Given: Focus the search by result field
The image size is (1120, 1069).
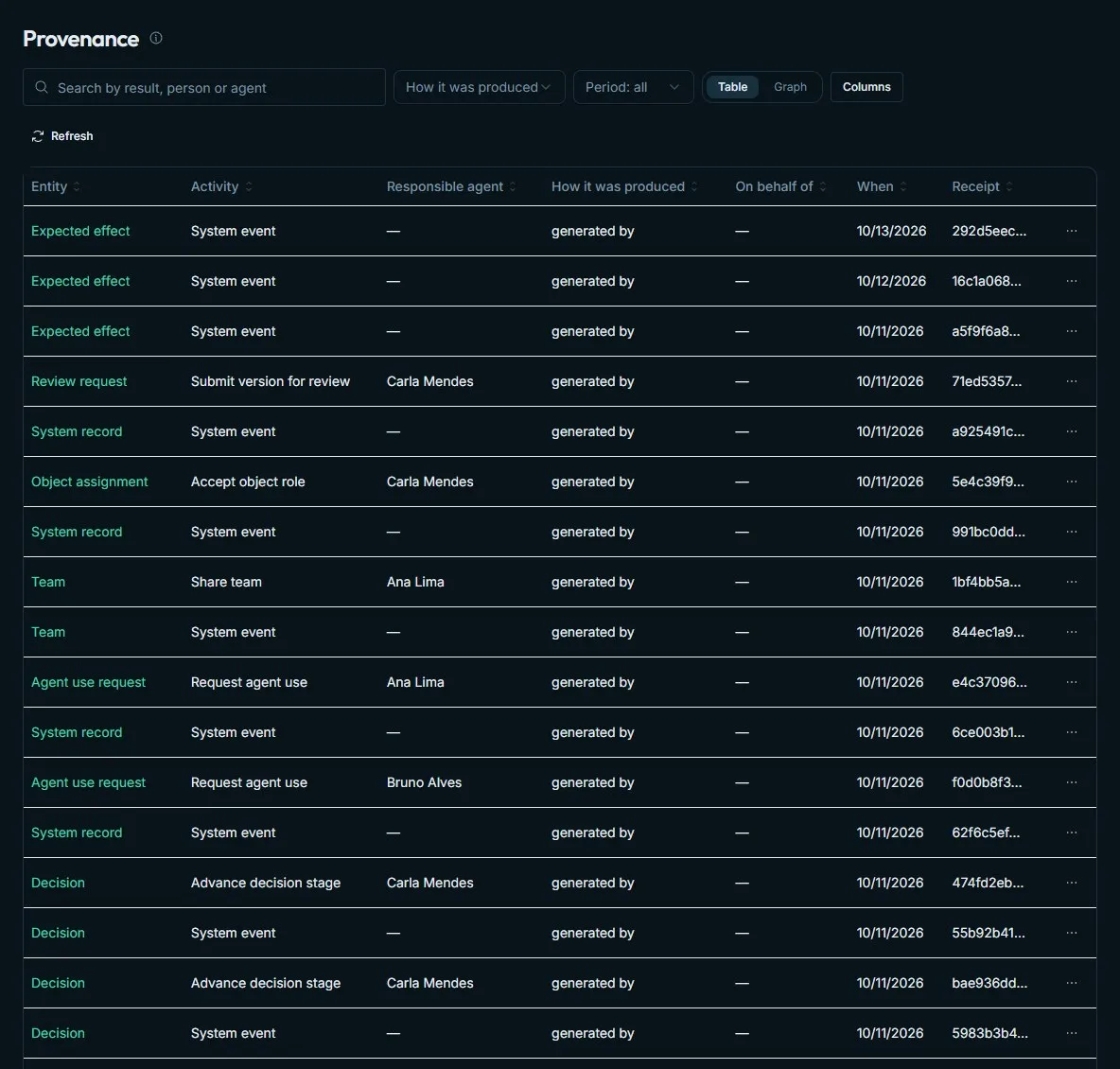Looking at the screenshot, I should click(x=204, y=87).
